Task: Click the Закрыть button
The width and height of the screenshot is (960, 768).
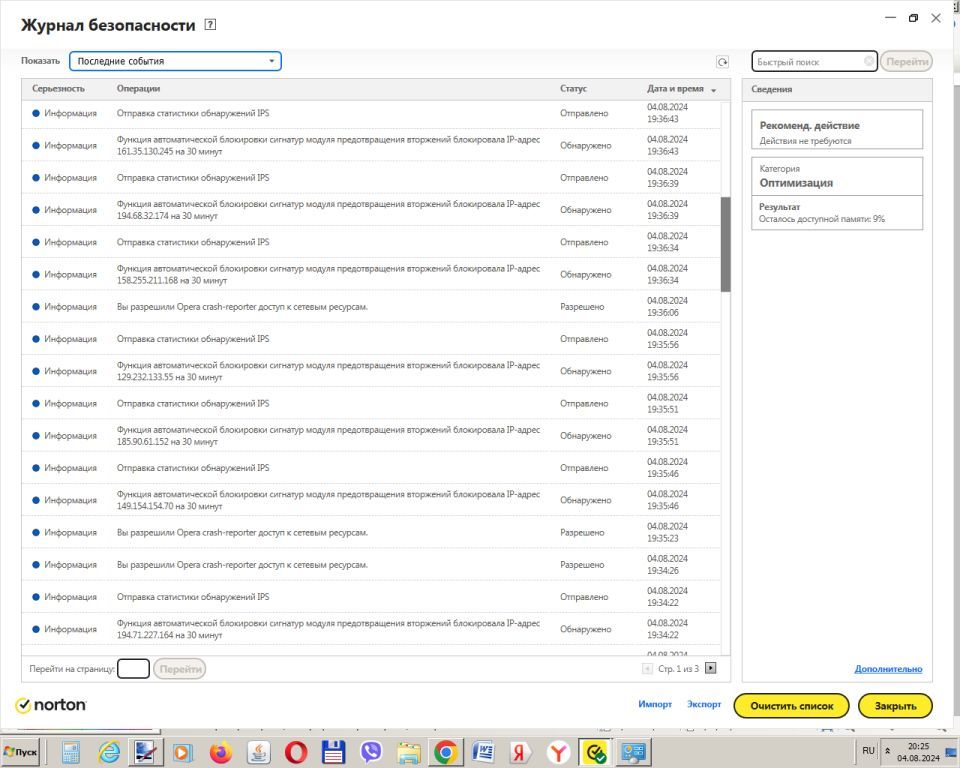Action: point(895,706)
